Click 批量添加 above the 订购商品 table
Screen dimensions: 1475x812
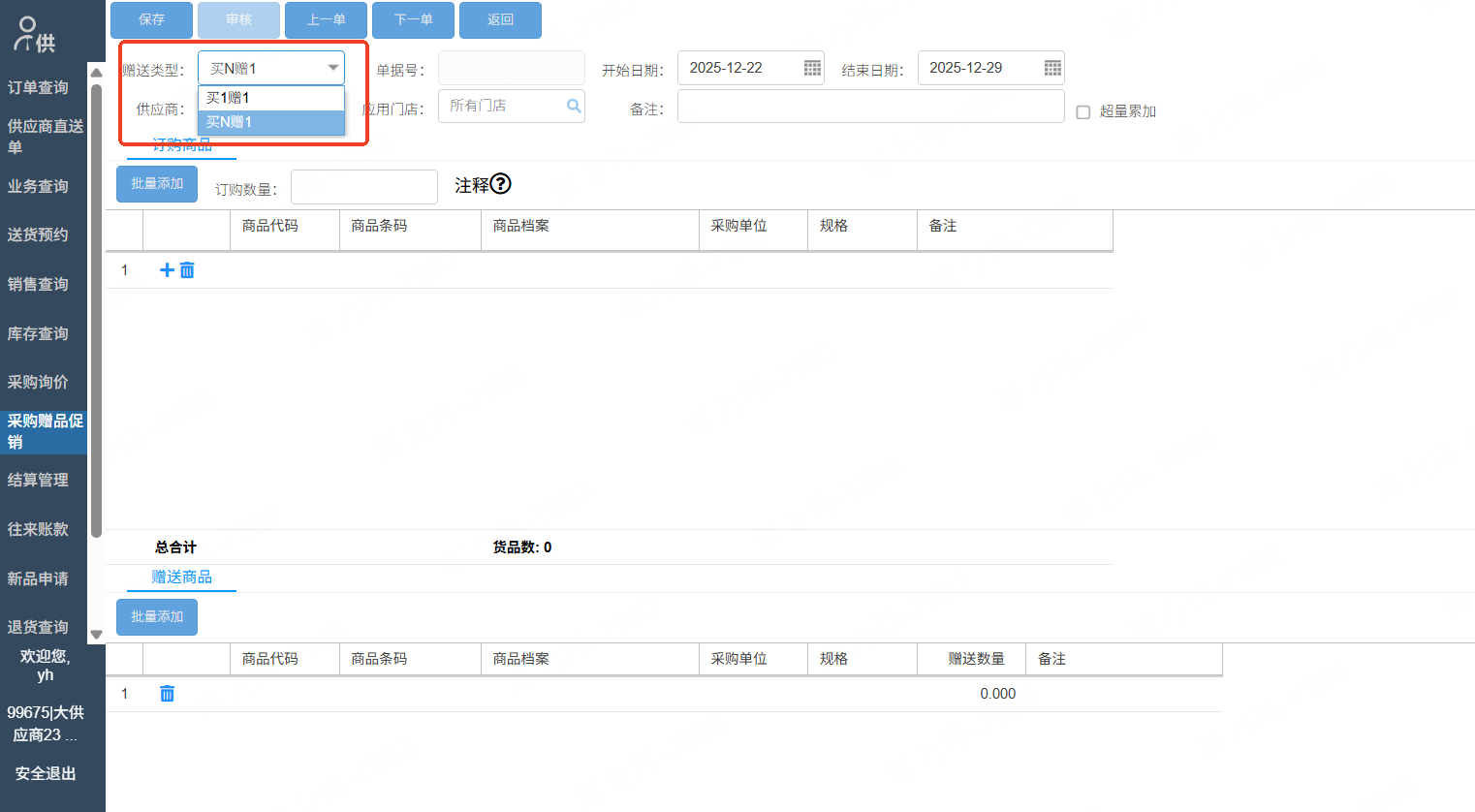point(157,184)
